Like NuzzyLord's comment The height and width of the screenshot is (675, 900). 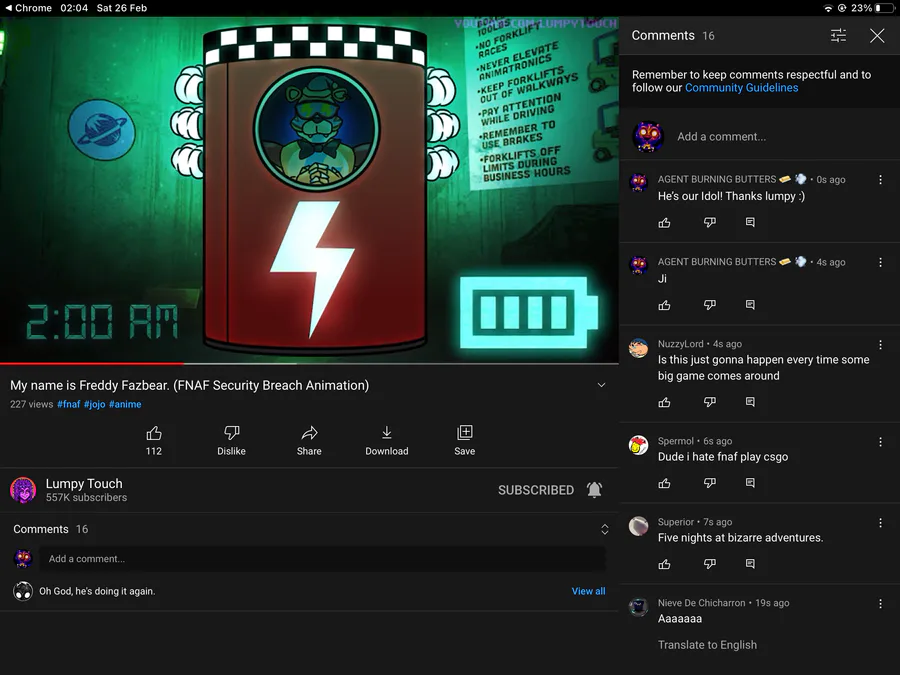click(x=665, y=402)
